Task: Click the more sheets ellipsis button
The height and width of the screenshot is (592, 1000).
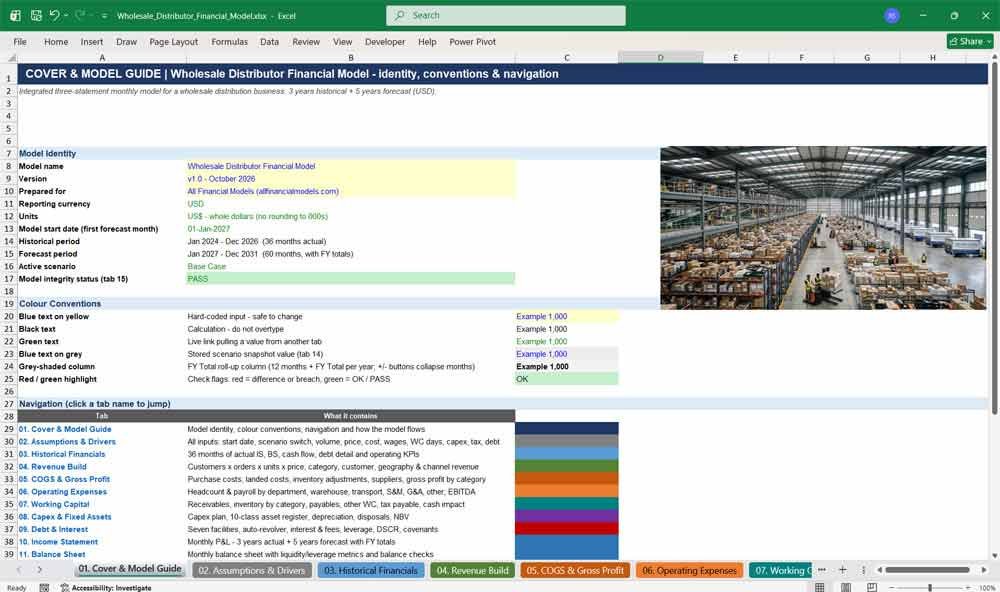Action: 822,570
